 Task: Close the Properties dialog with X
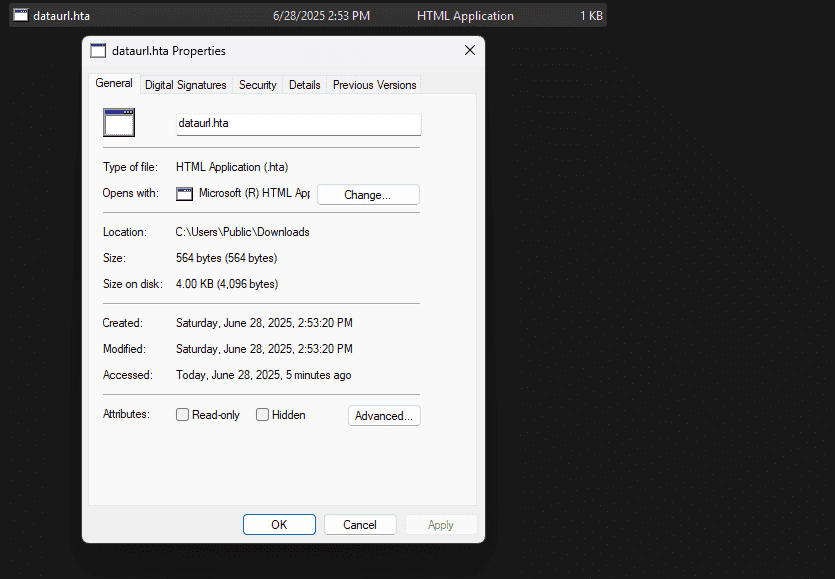click(470, 50)
